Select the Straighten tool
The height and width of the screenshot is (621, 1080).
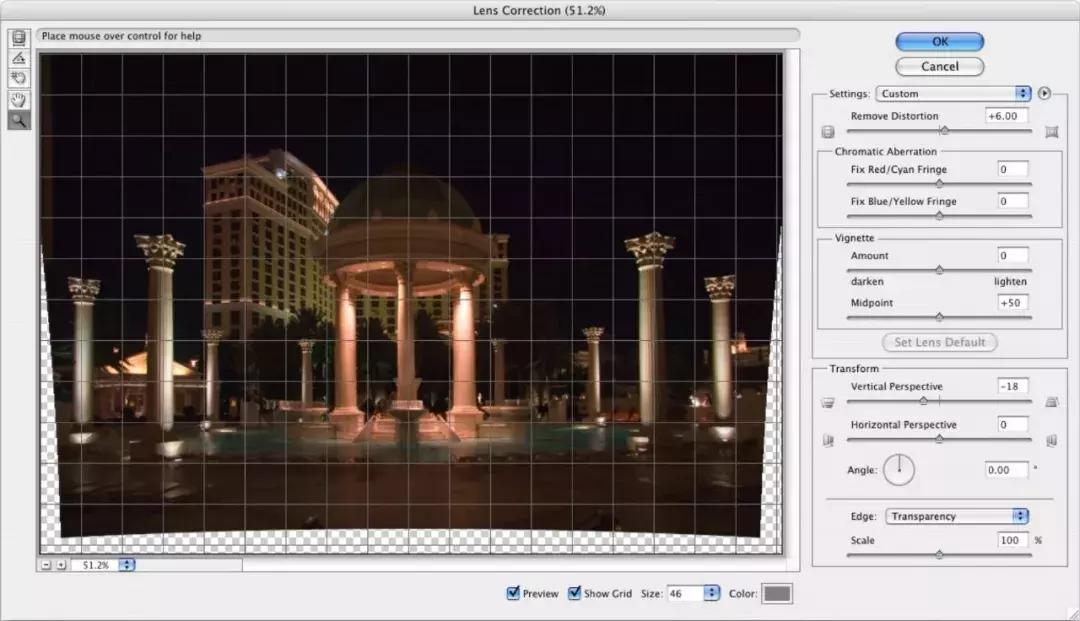(x=19, y=58)
